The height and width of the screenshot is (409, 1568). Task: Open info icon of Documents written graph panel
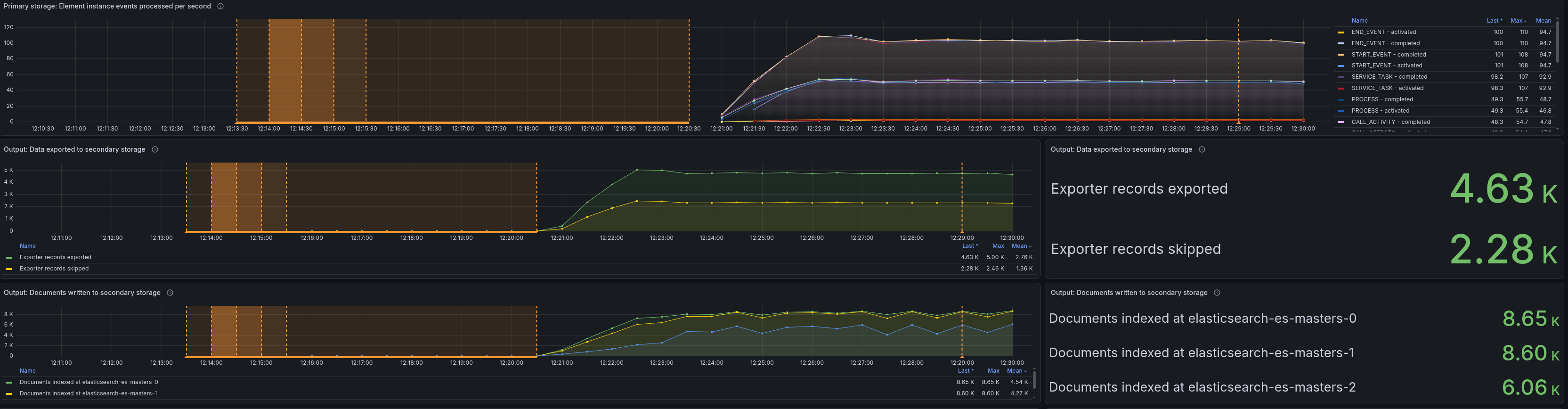point(170,293)
